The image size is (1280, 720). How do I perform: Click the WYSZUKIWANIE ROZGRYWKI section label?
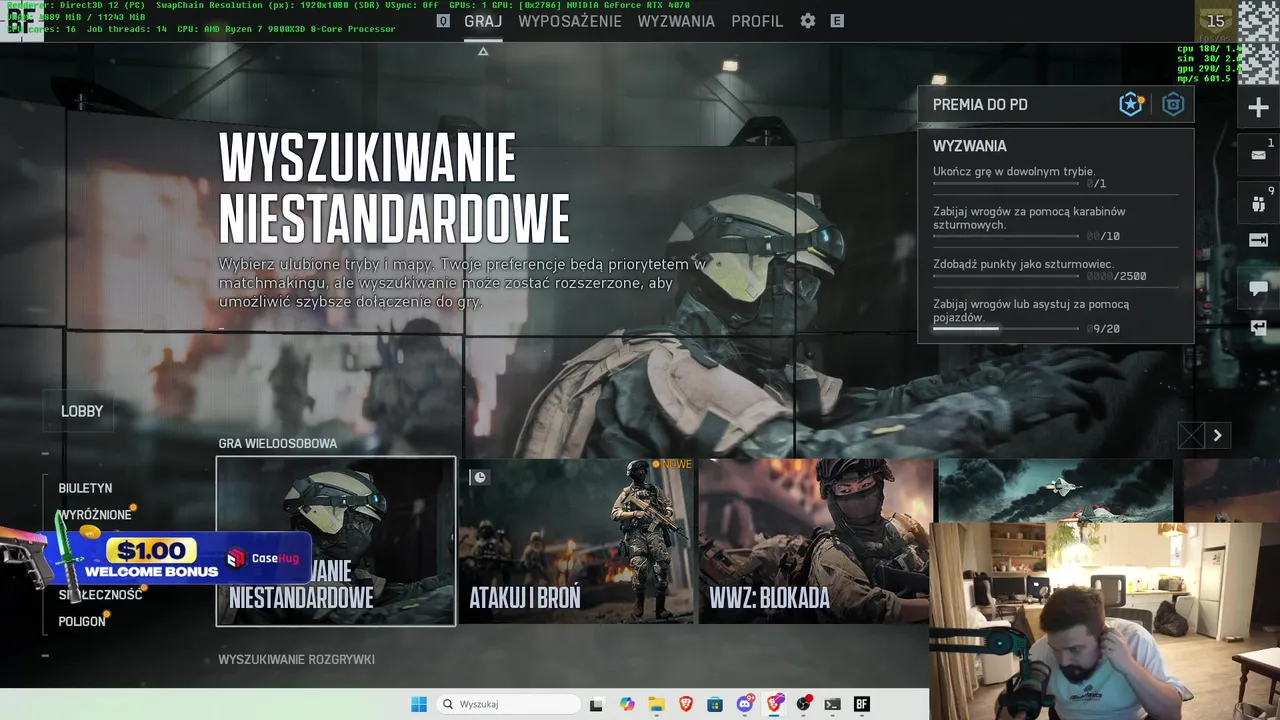296,659
